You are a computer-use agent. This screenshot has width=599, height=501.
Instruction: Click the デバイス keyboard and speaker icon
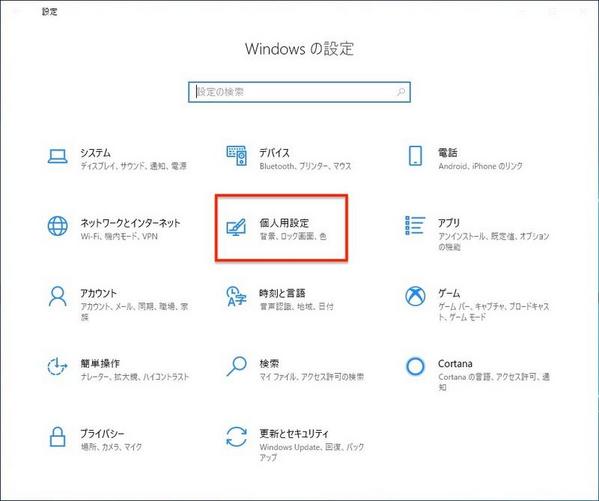click(236, 156)
